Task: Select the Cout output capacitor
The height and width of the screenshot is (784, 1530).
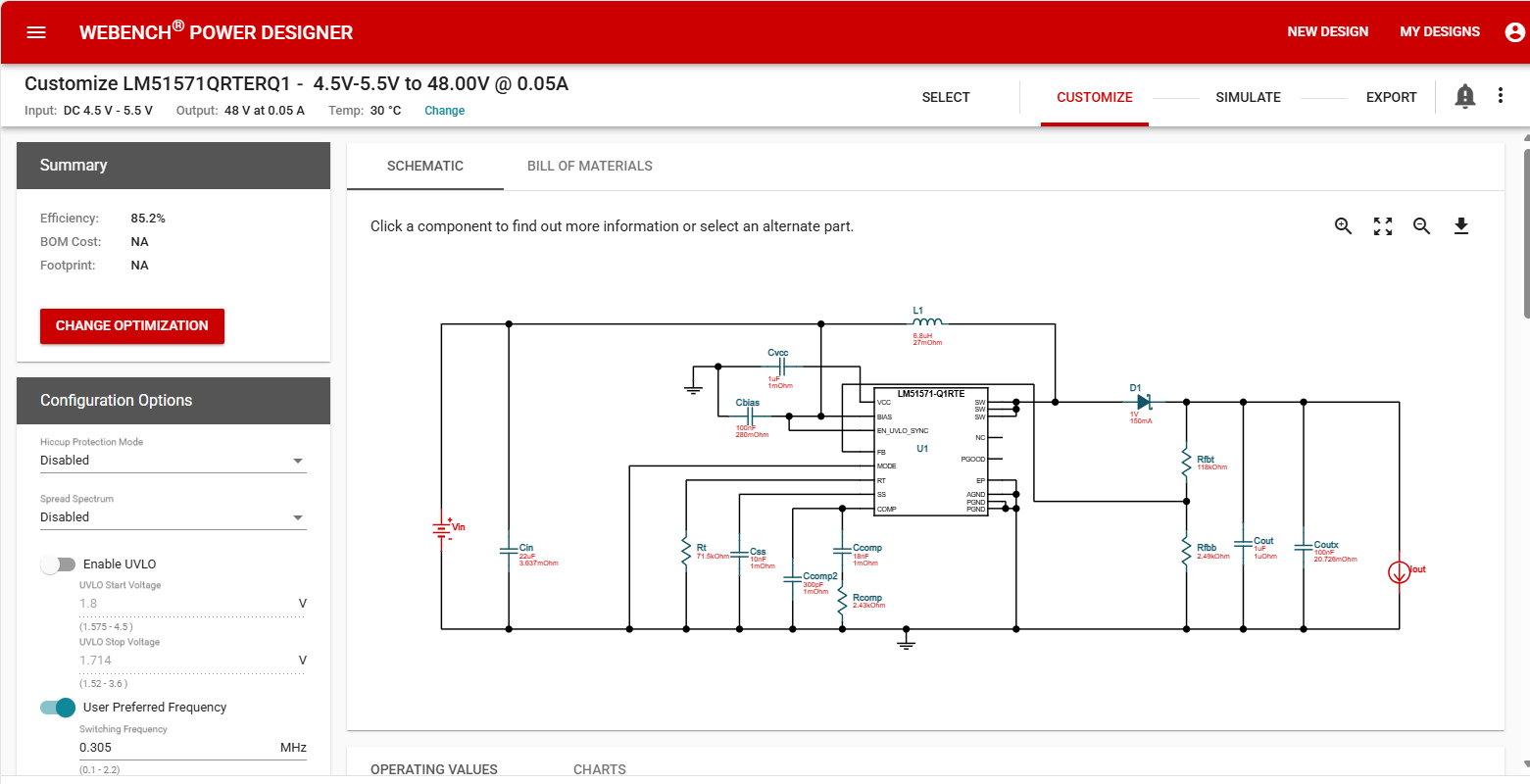Action: pyautogui.click(x=1244, y=545)
